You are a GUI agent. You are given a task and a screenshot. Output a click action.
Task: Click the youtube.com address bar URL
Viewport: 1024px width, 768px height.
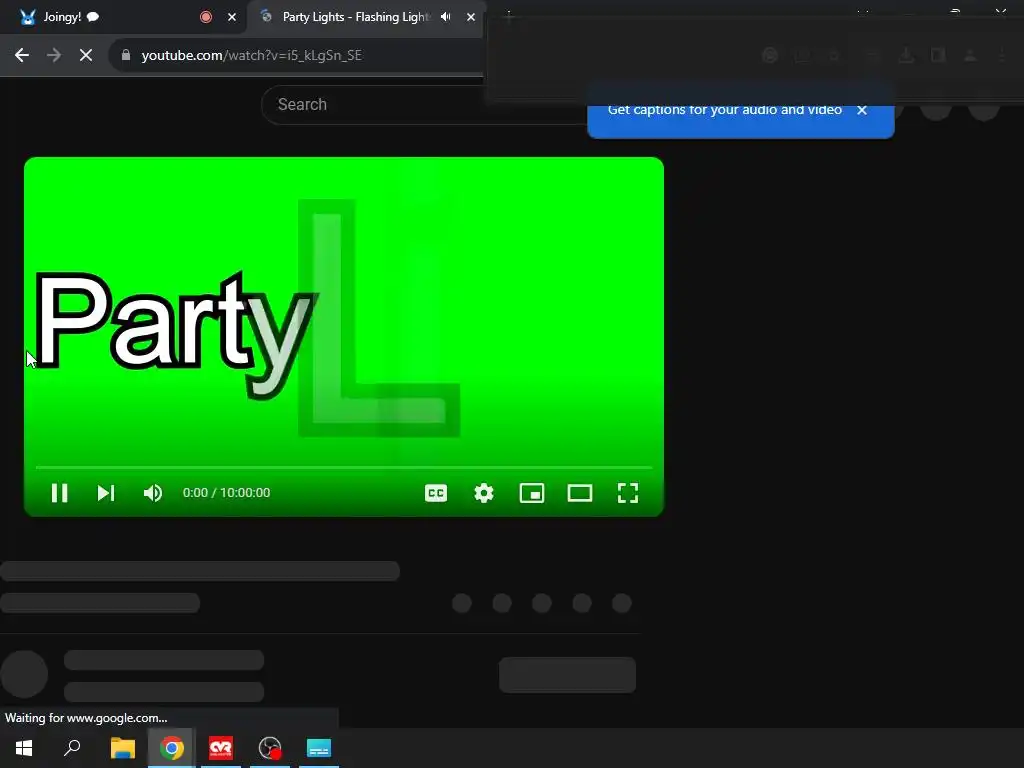[251, 56]
